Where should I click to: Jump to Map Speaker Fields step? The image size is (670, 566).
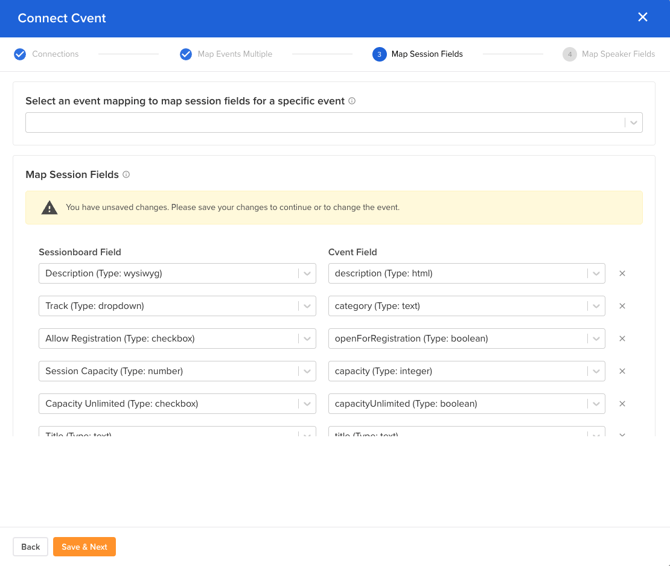coord(618,54)
